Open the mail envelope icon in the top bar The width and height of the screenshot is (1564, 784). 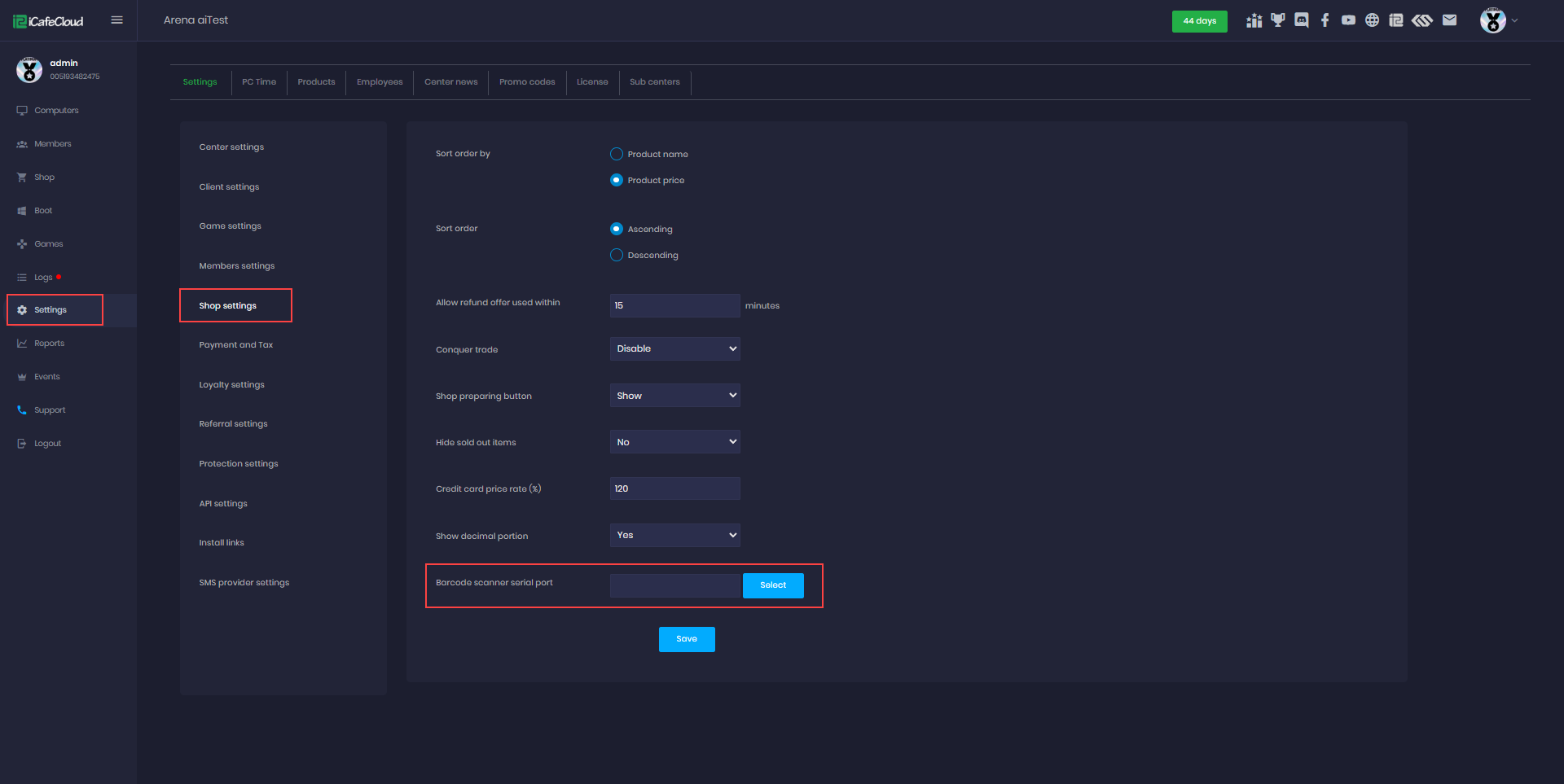pos(1450,20)
